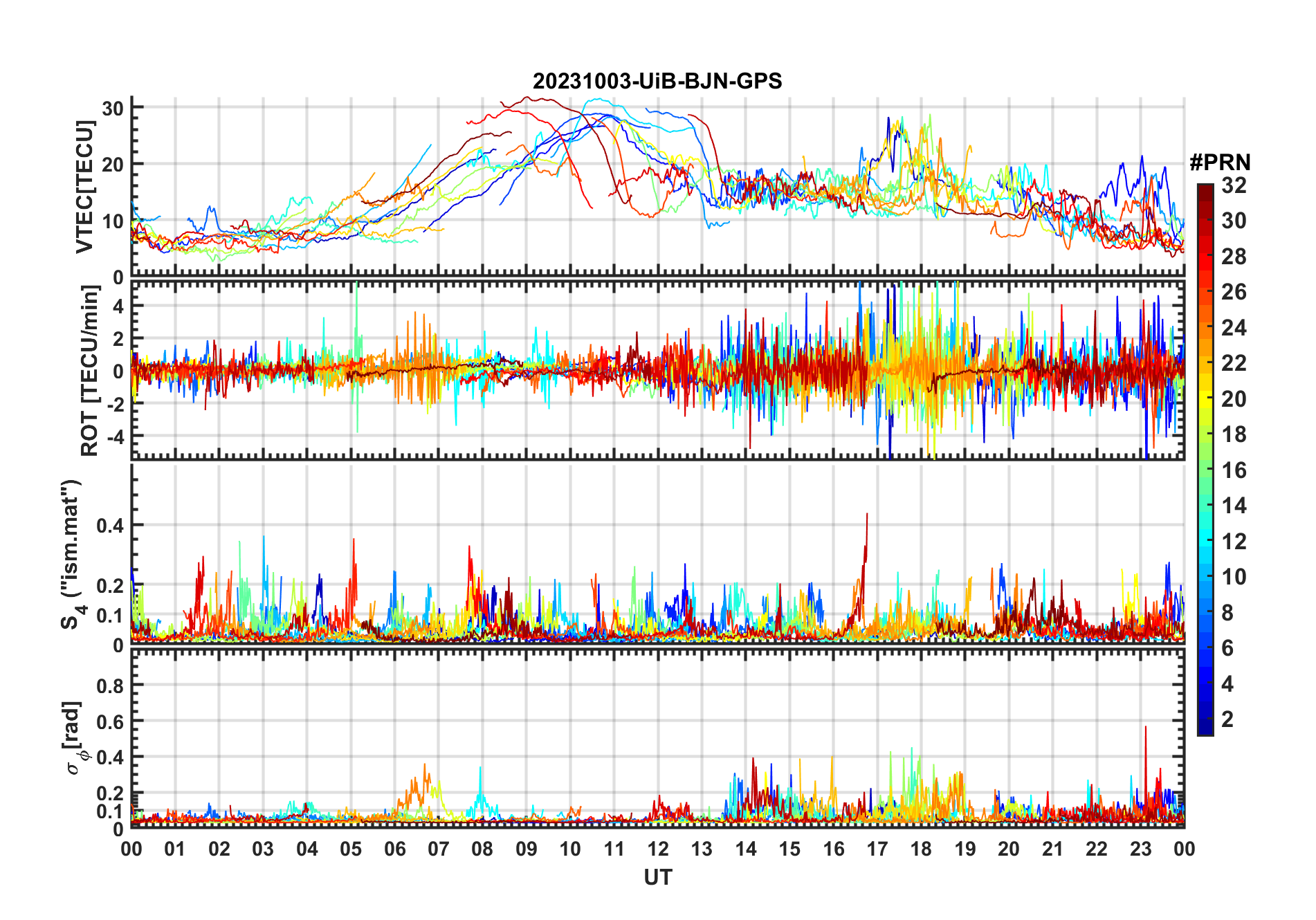Click the σφ[rad] y-axis label
The height and width of the screenshot is (920, 1316).
(75, 737)
